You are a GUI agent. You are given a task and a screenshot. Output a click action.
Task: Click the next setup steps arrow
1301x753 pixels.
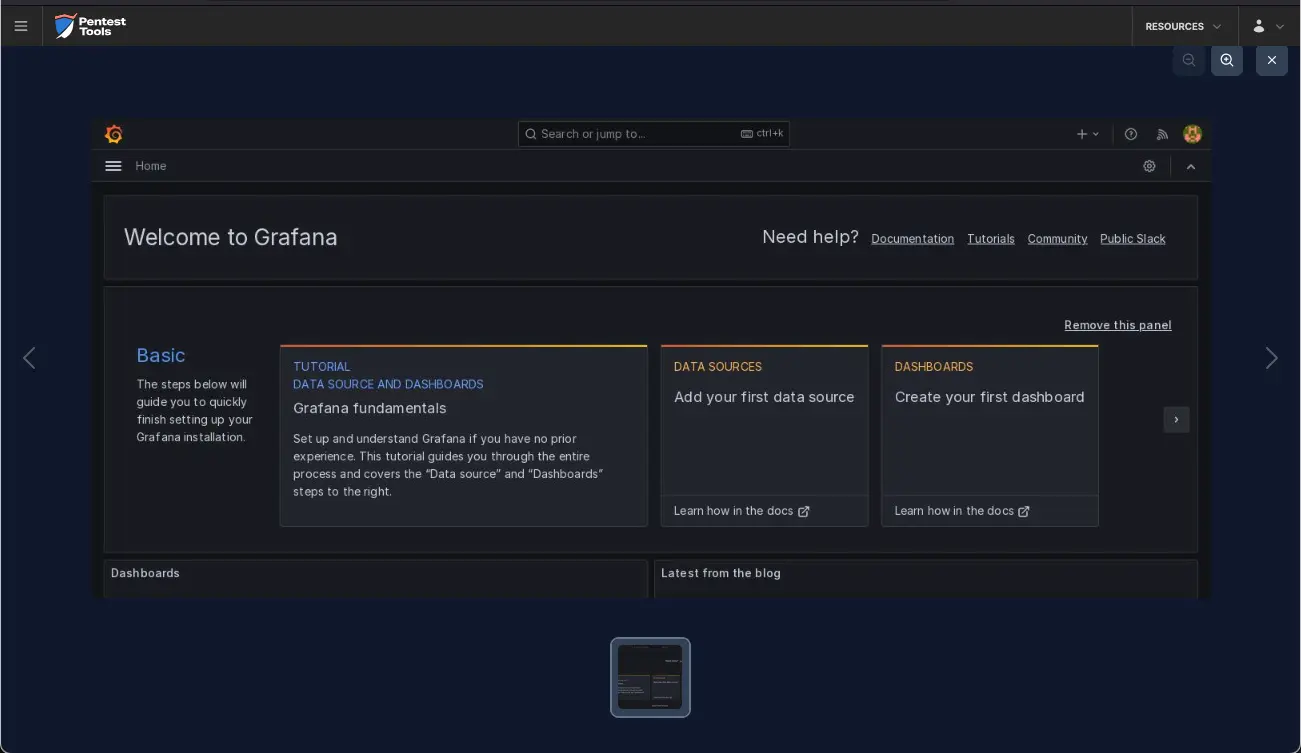coord(1176,419)
